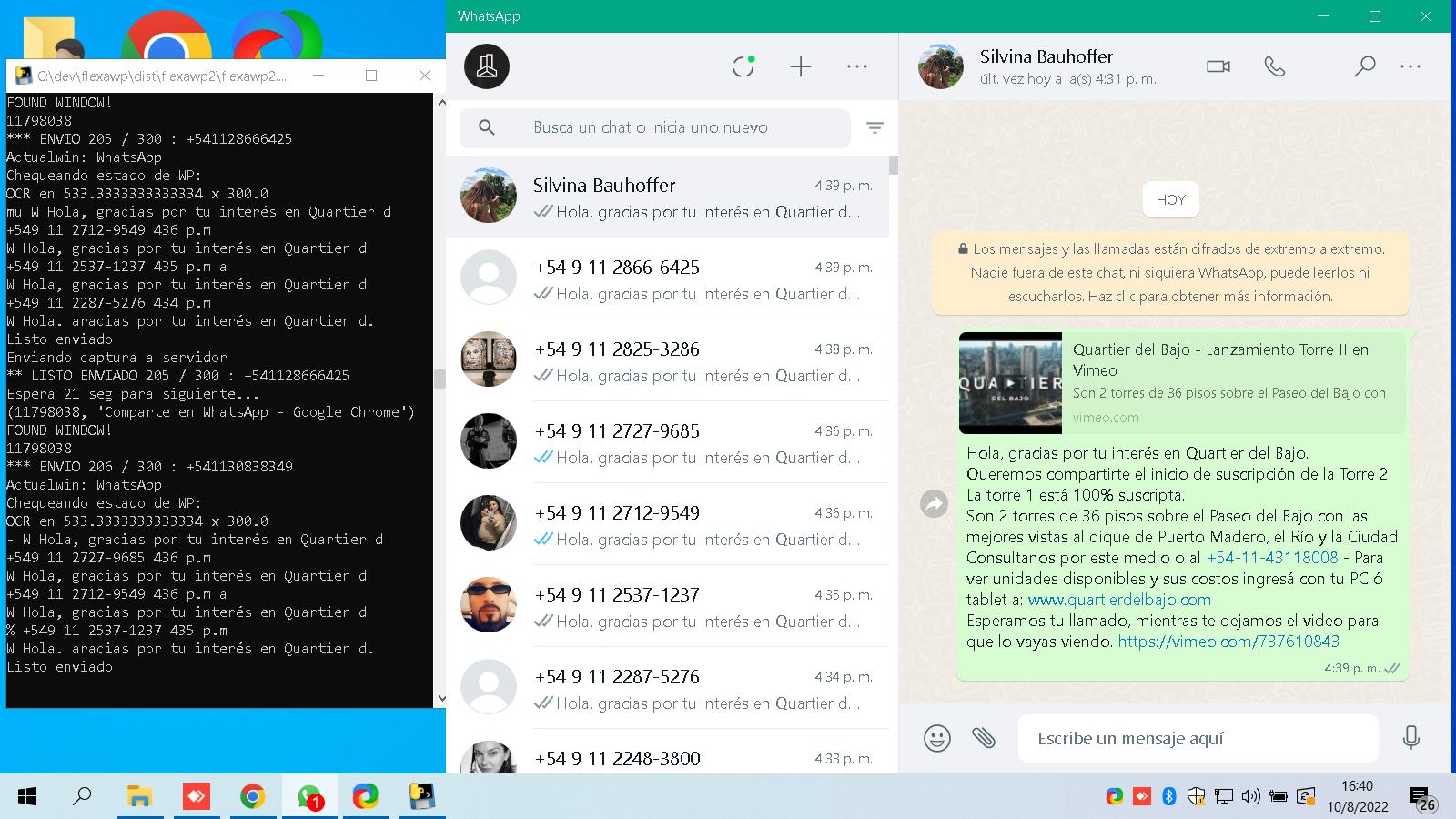
Task: Open the unread chats filter icon
Action: 875,127
